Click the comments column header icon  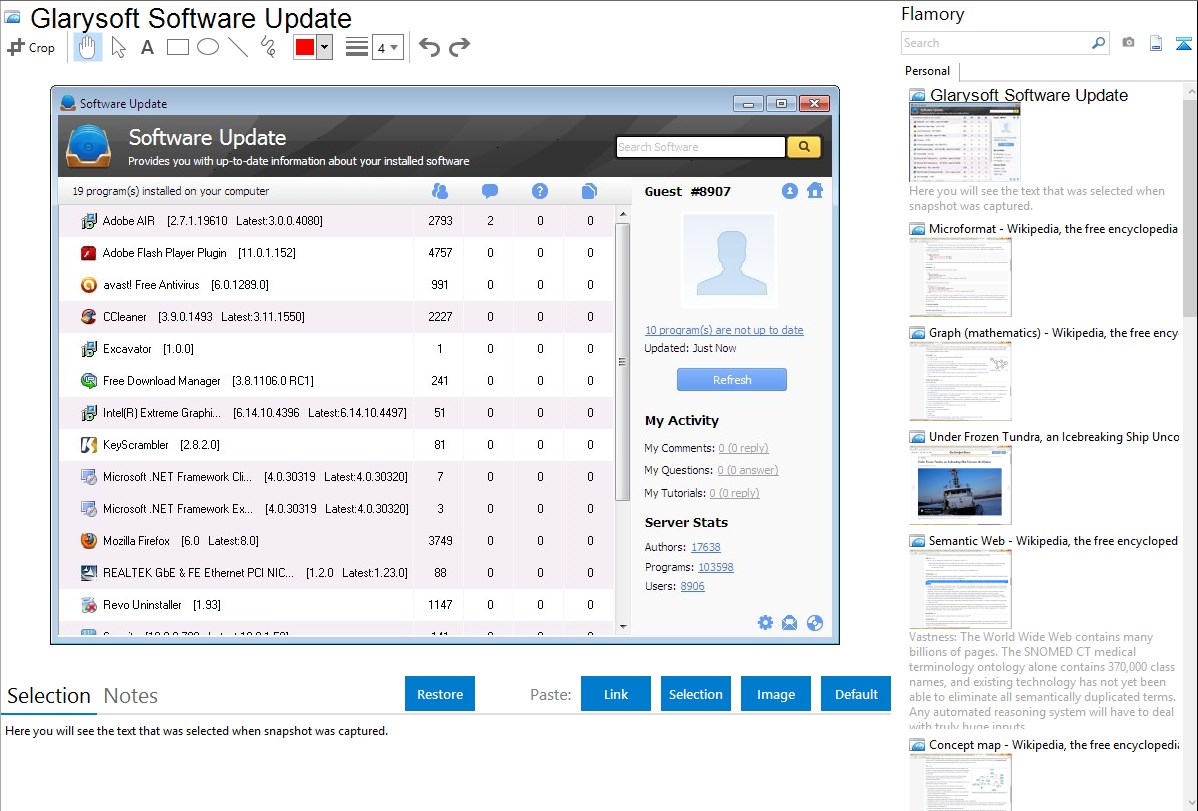pos(490,191)
